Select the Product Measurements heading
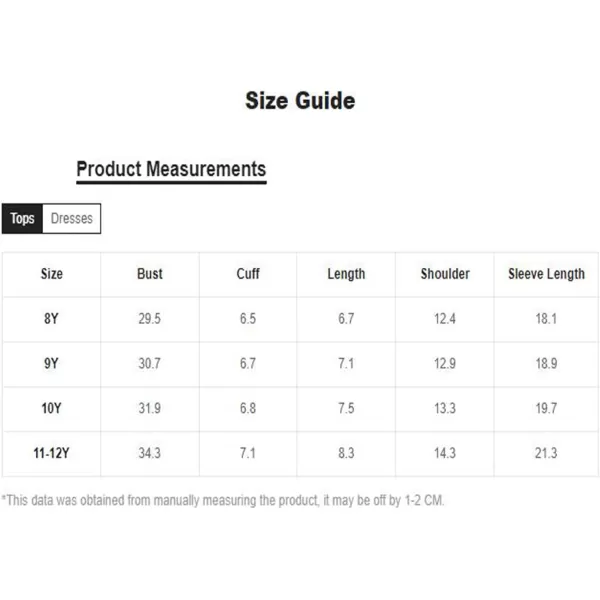This screenshot has width=600, height=600. 171,169
